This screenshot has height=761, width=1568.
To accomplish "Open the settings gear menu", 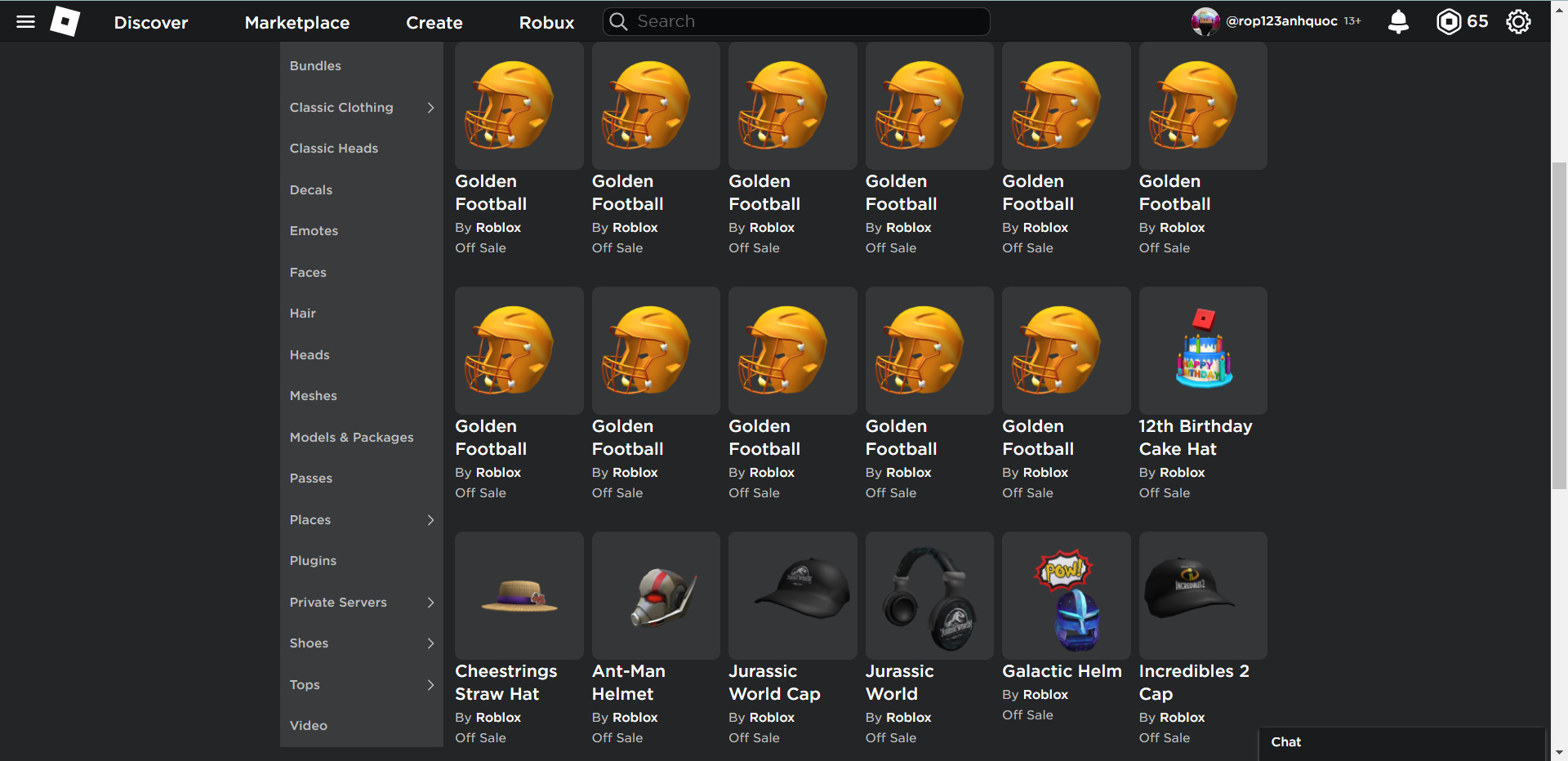I will pos(1518,21).
